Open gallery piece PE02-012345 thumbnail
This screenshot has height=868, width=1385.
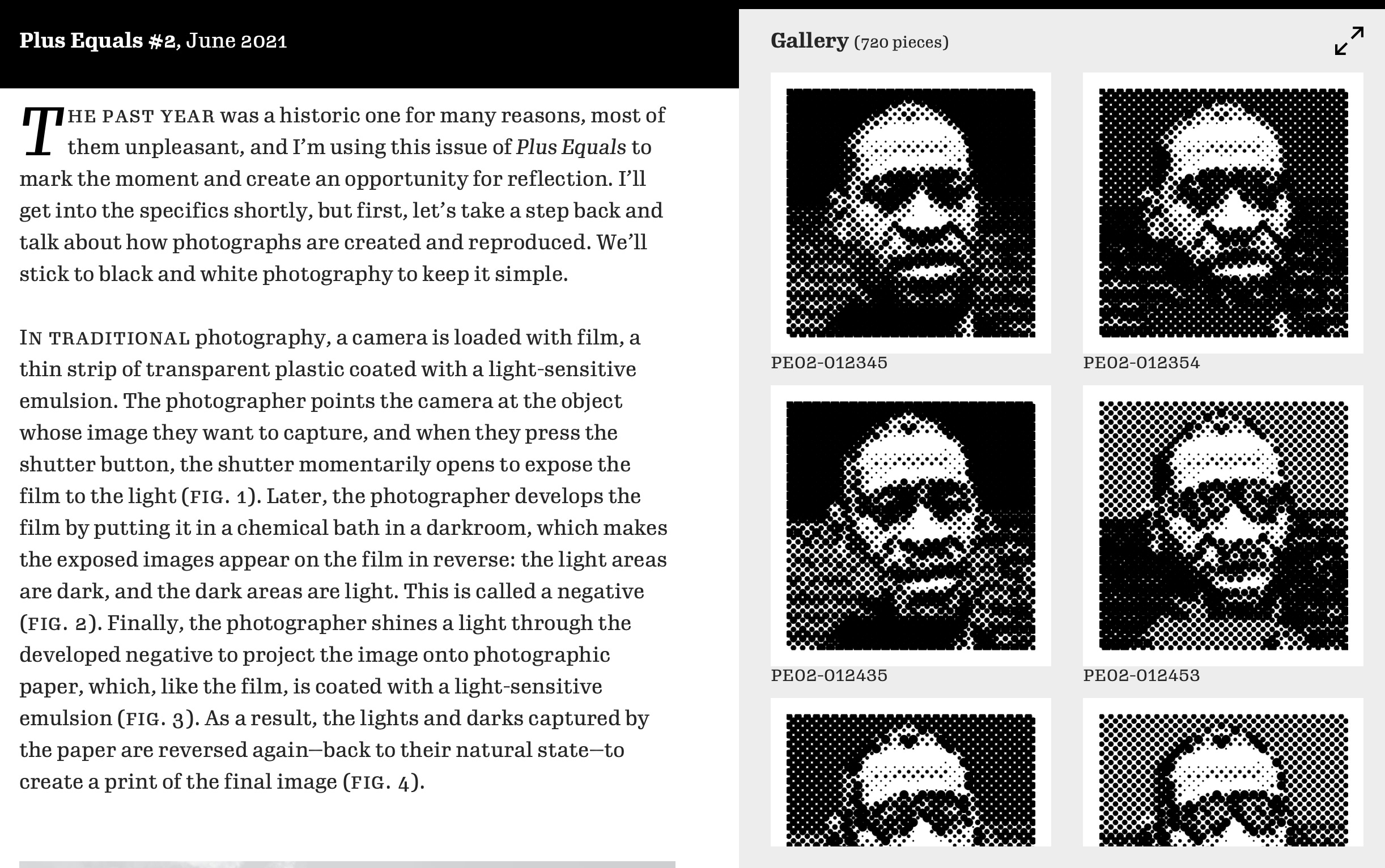pos(911,213)
